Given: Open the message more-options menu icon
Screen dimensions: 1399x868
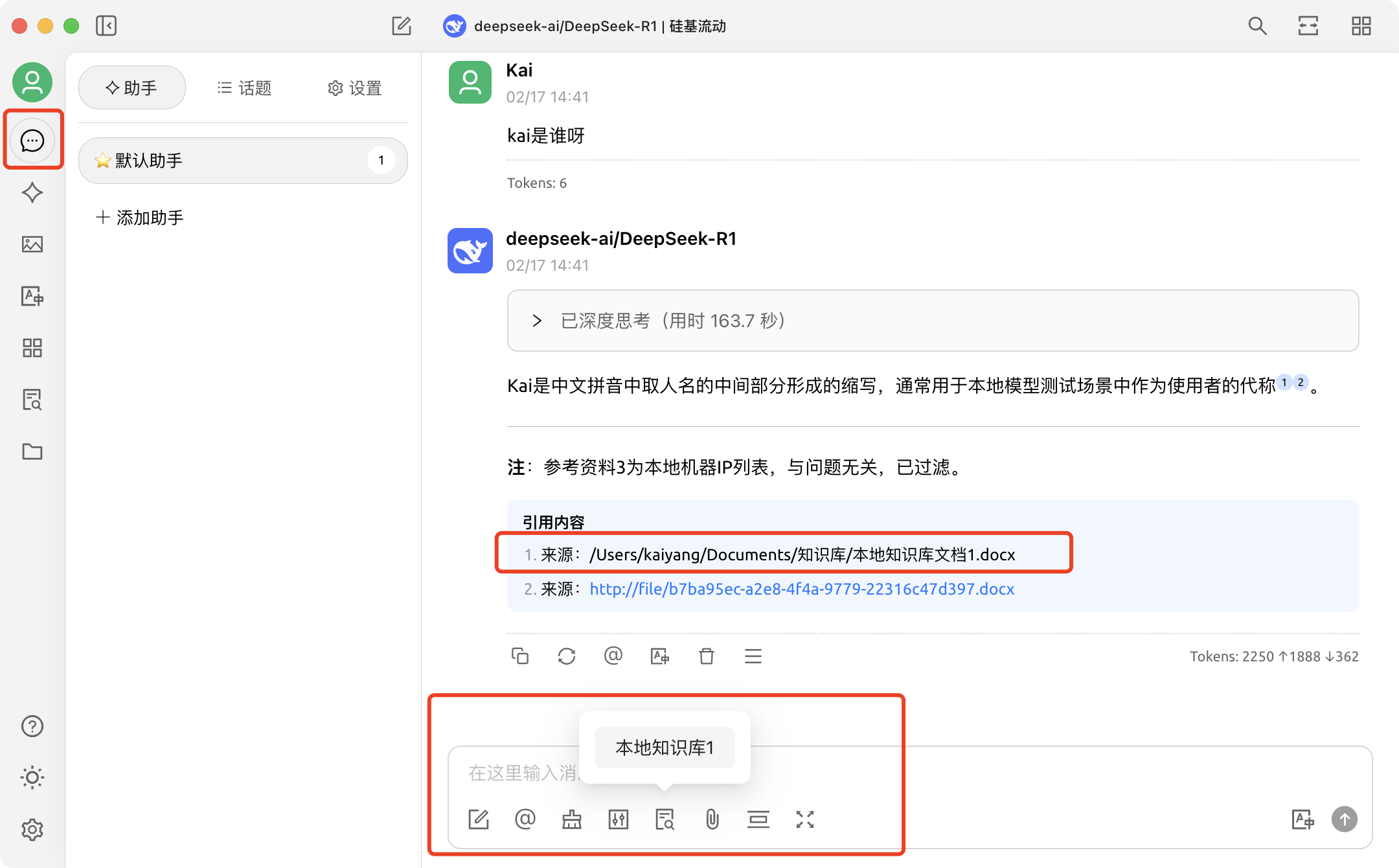Looking at the screenshot, I should pyautogui.click(x=753, y=656).
